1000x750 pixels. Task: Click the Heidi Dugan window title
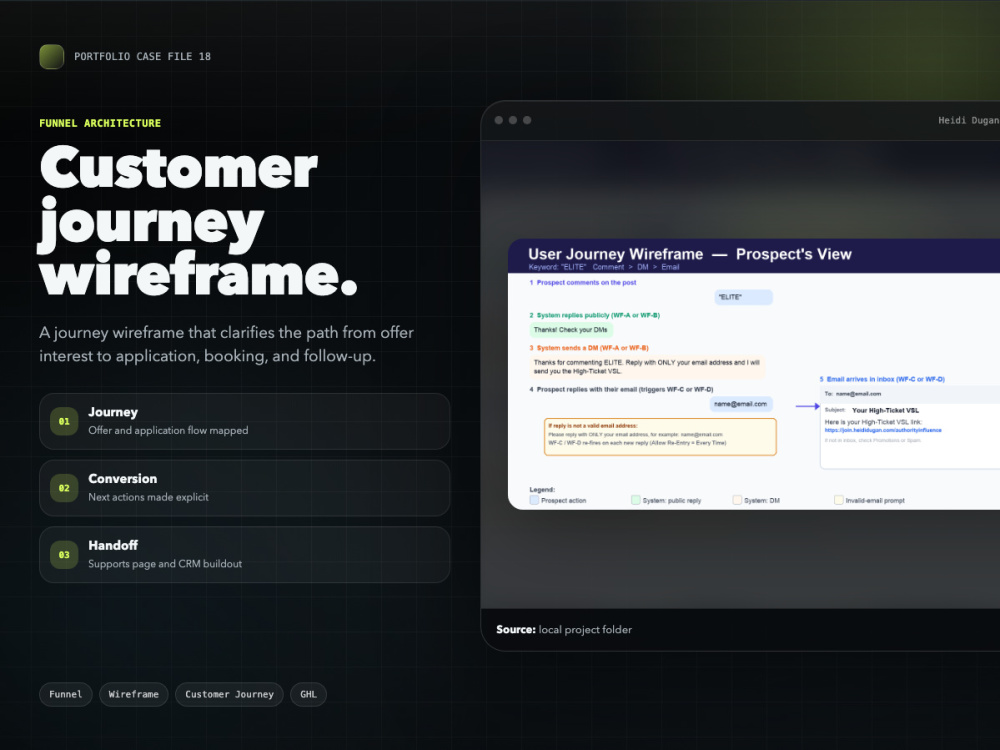[969, 121]
